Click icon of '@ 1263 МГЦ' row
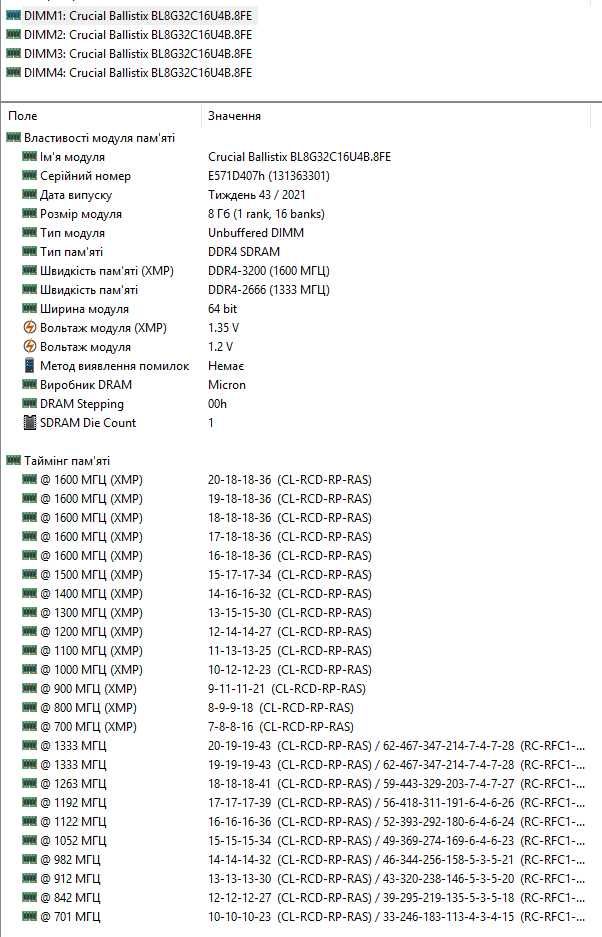This screenshot has height=937, width=602. [29, 783]
